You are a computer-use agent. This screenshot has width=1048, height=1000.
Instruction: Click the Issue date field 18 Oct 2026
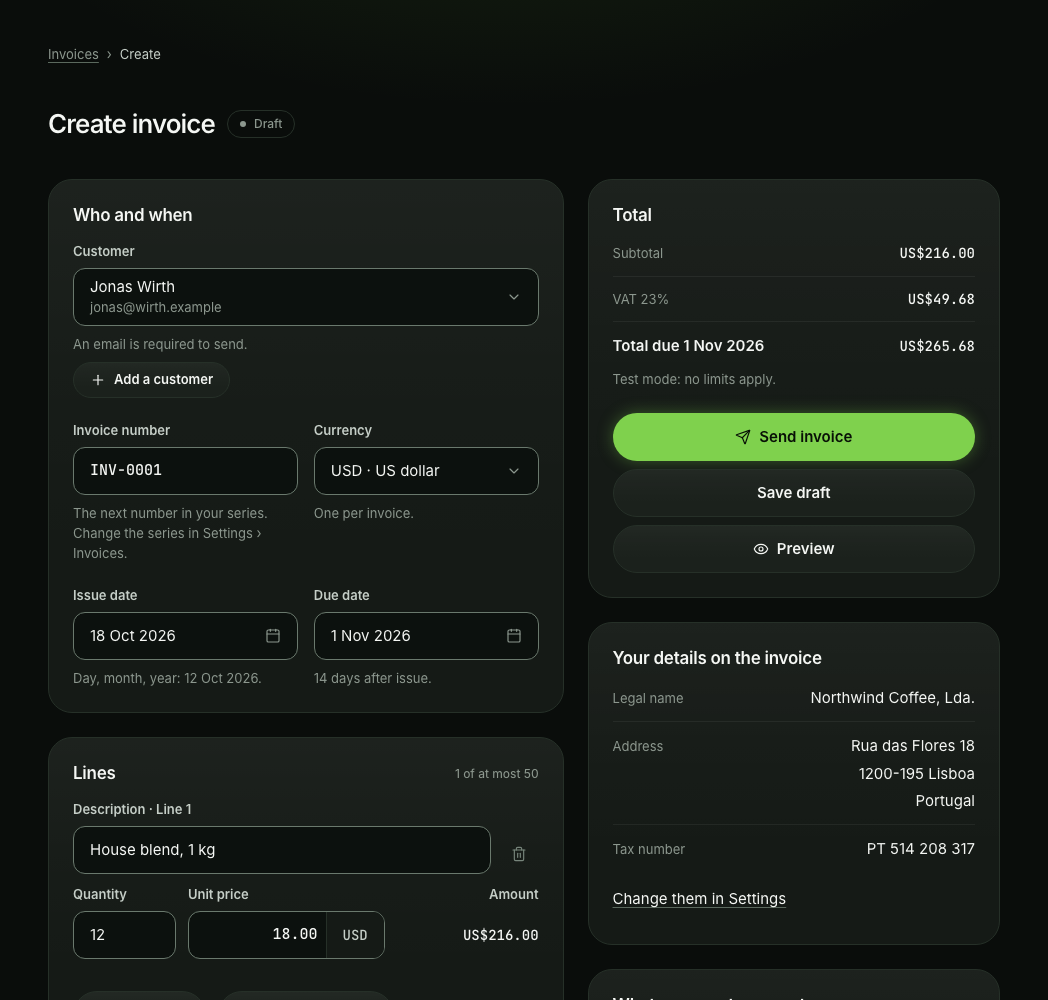[x=185, y=636]
